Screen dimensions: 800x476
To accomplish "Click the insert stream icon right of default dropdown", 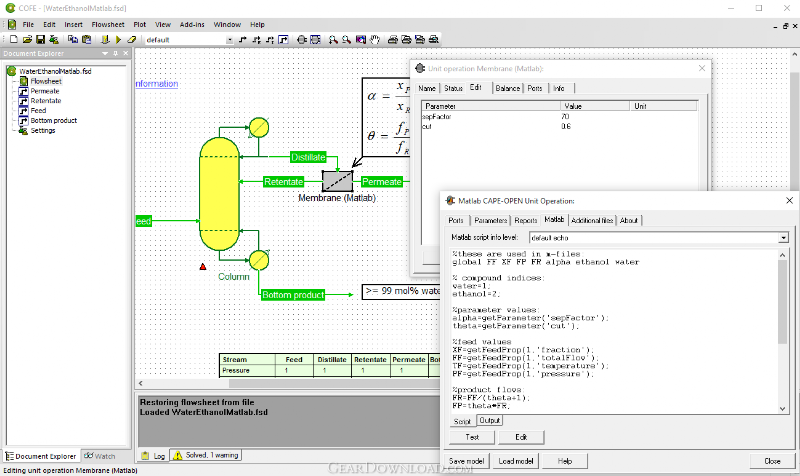I will (x=243, y=39).
